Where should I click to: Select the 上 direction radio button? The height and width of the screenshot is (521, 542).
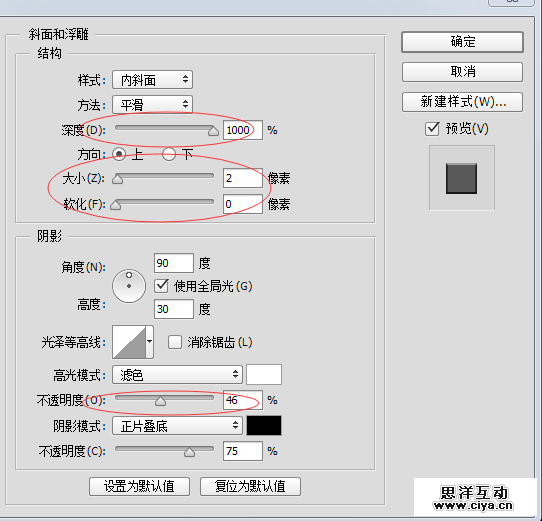coord(119,154)
